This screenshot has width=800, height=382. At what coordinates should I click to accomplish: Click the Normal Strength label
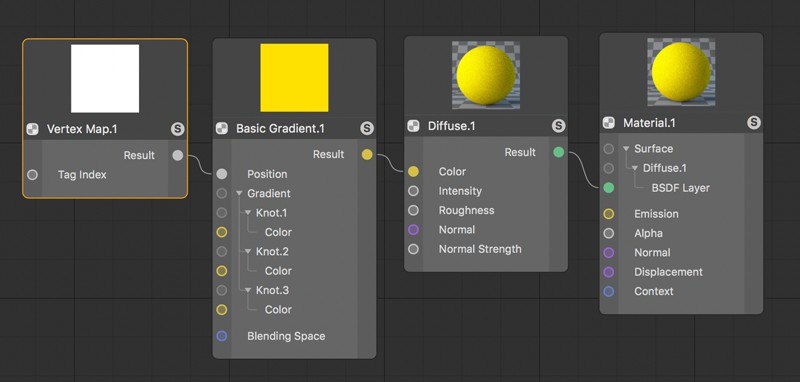coord(480,249)
